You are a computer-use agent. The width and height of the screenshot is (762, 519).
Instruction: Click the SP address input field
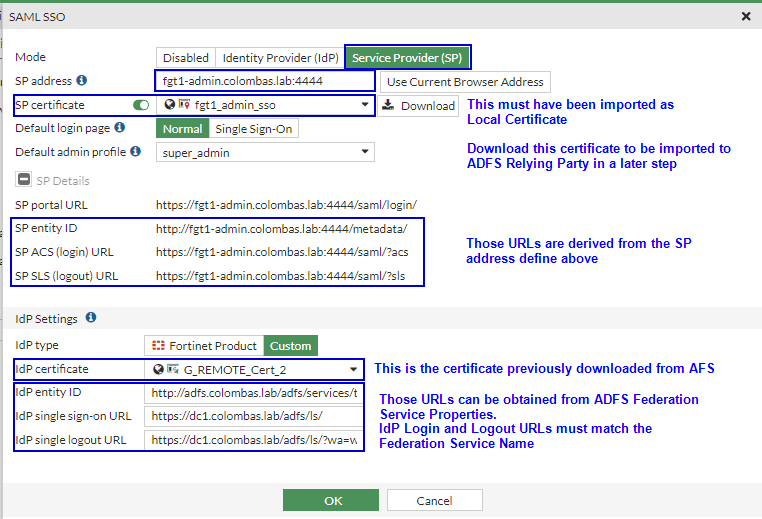[265, 81]
